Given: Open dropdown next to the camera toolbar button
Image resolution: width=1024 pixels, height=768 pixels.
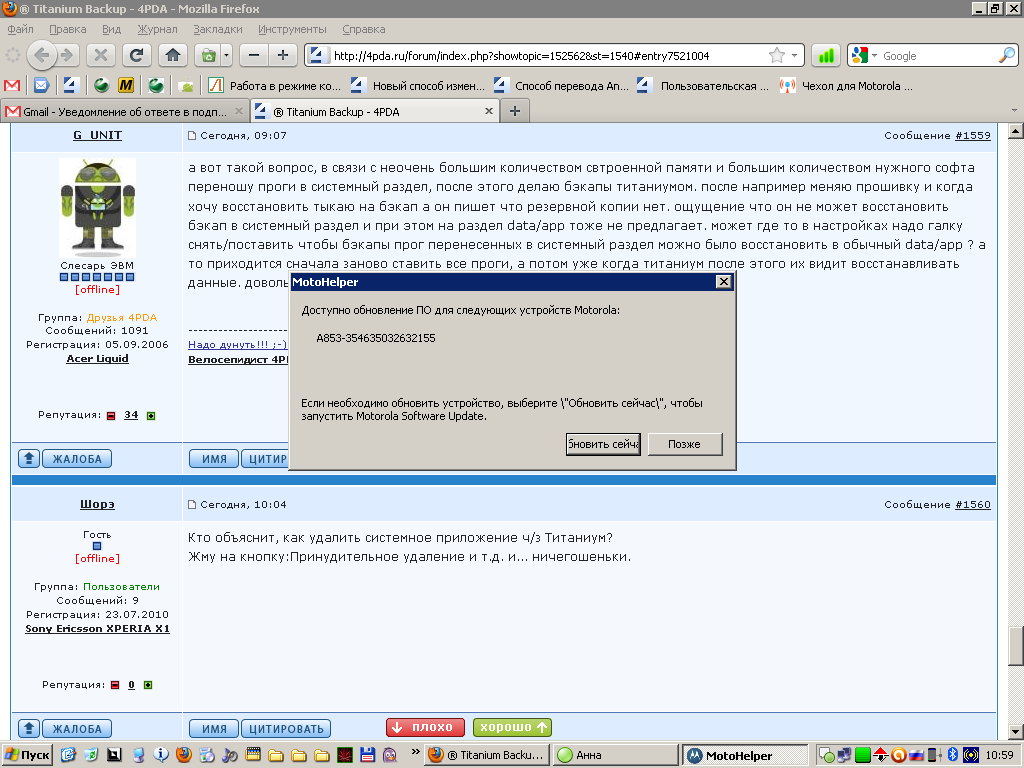Looking at the screenshot, I should point(227,56).
